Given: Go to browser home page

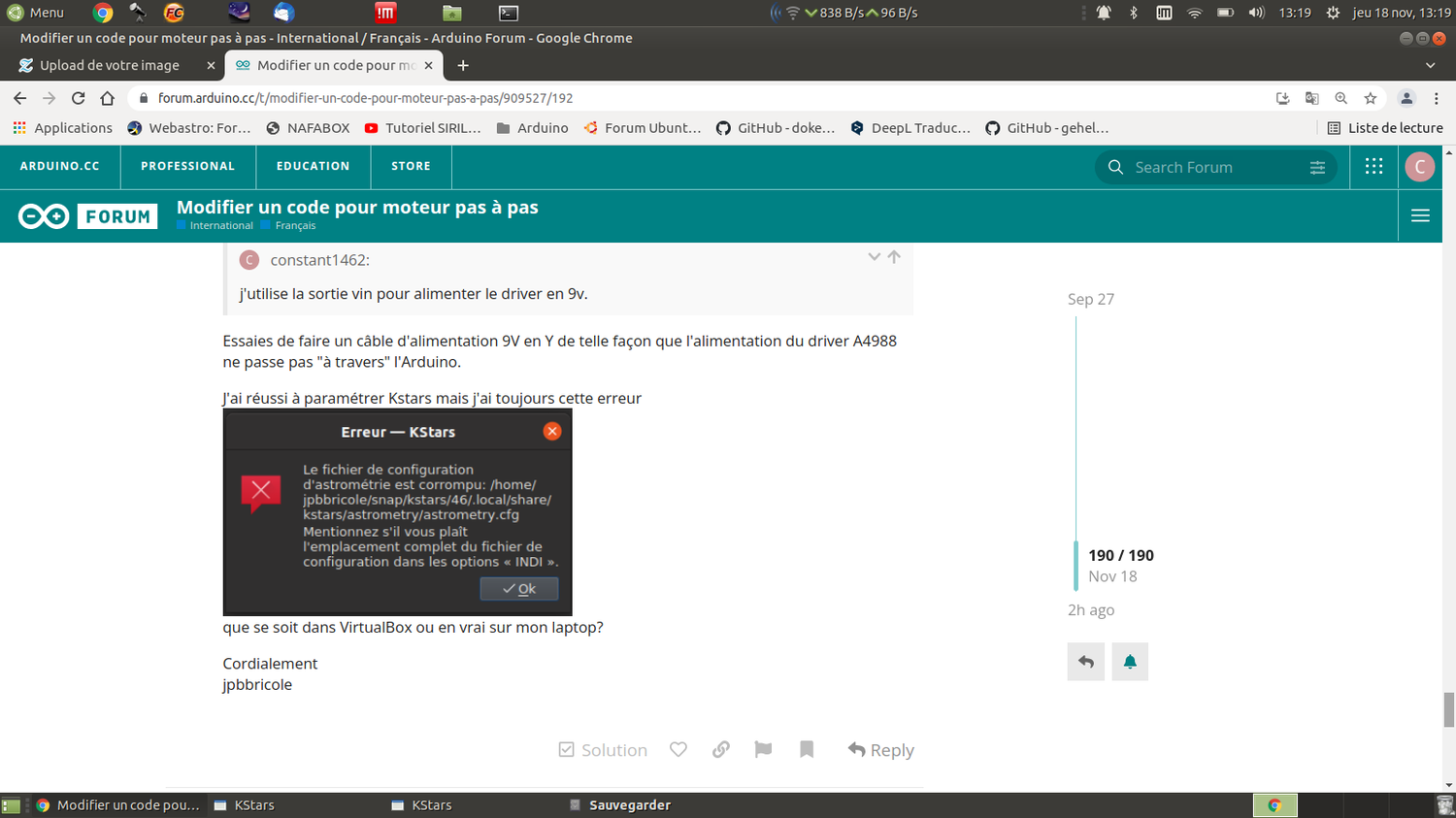Looking at the screenshot, I should pyautogui.click(x=108, y=98).
